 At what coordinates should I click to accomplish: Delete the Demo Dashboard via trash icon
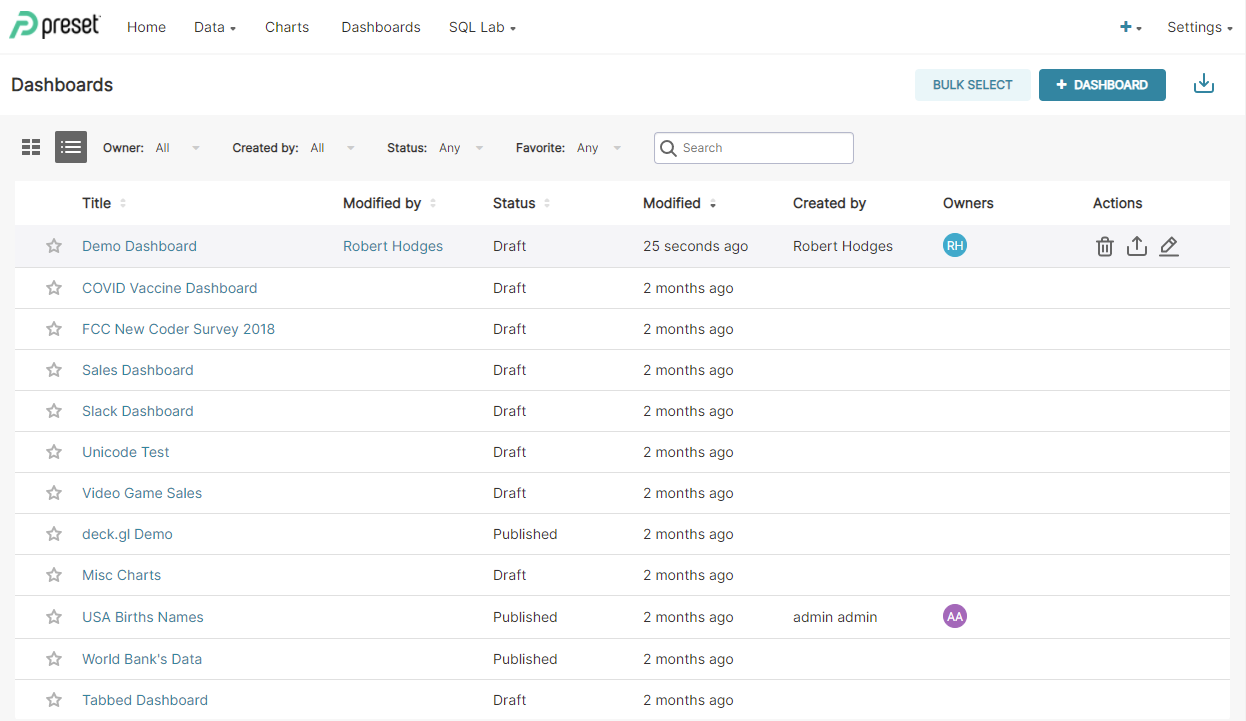[x=1104, y=245]
